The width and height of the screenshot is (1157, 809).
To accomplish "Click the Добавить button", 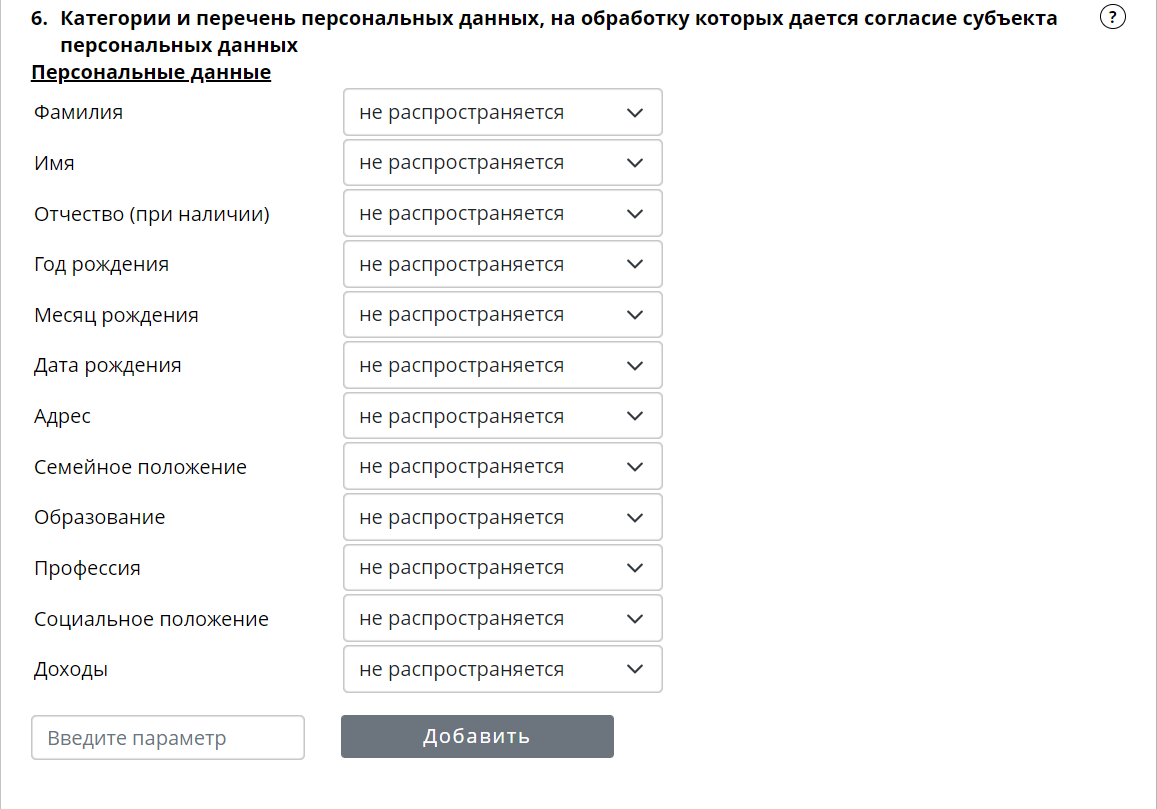I will coord(477,737).
